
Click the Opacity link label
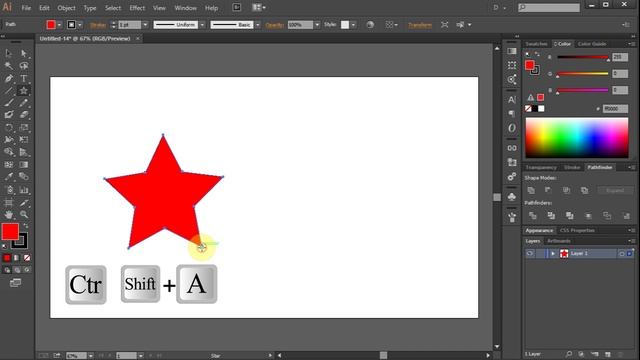coord(274,25)
